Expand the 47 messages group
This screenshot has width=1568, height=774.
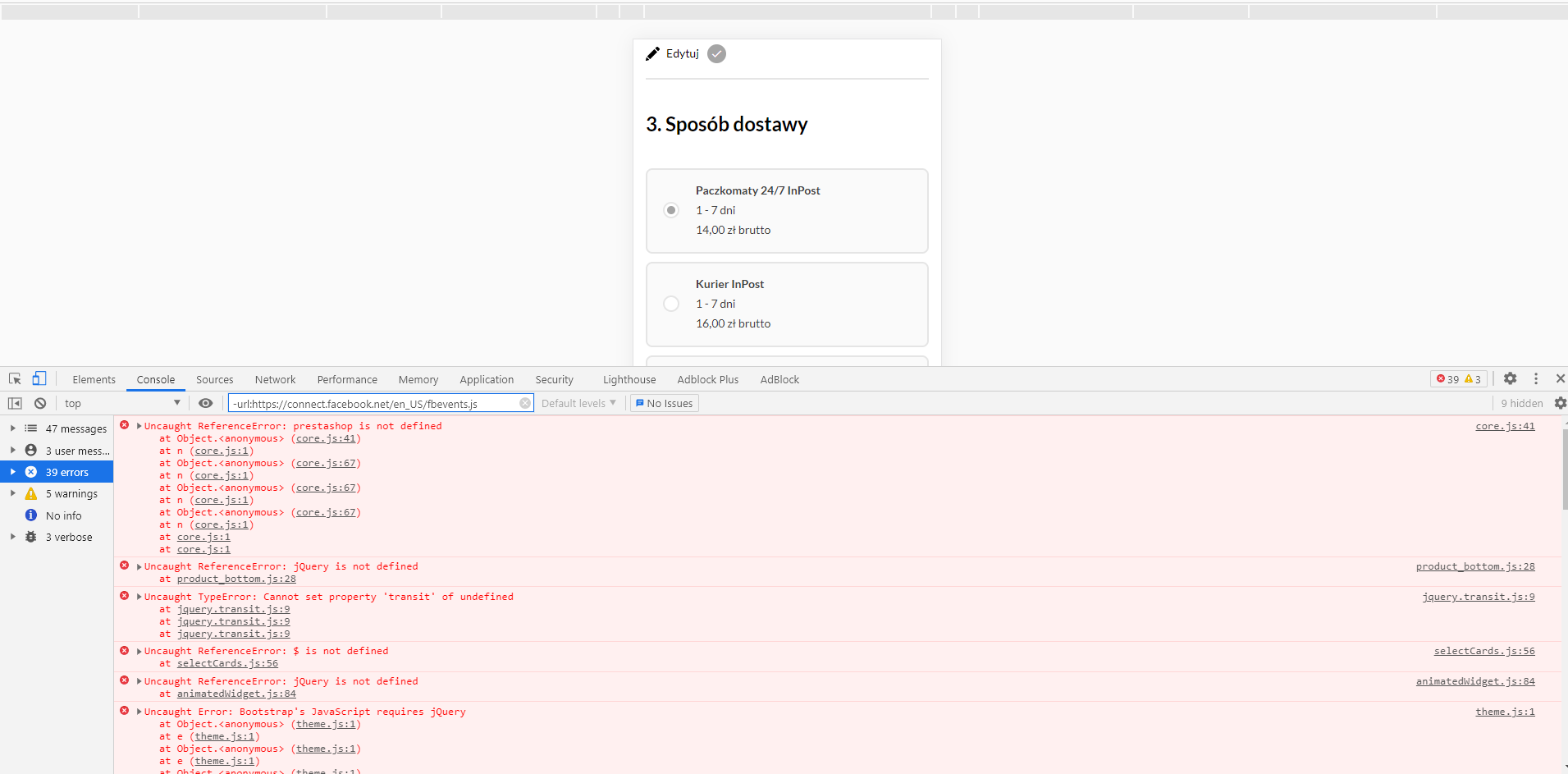(12, 428)
